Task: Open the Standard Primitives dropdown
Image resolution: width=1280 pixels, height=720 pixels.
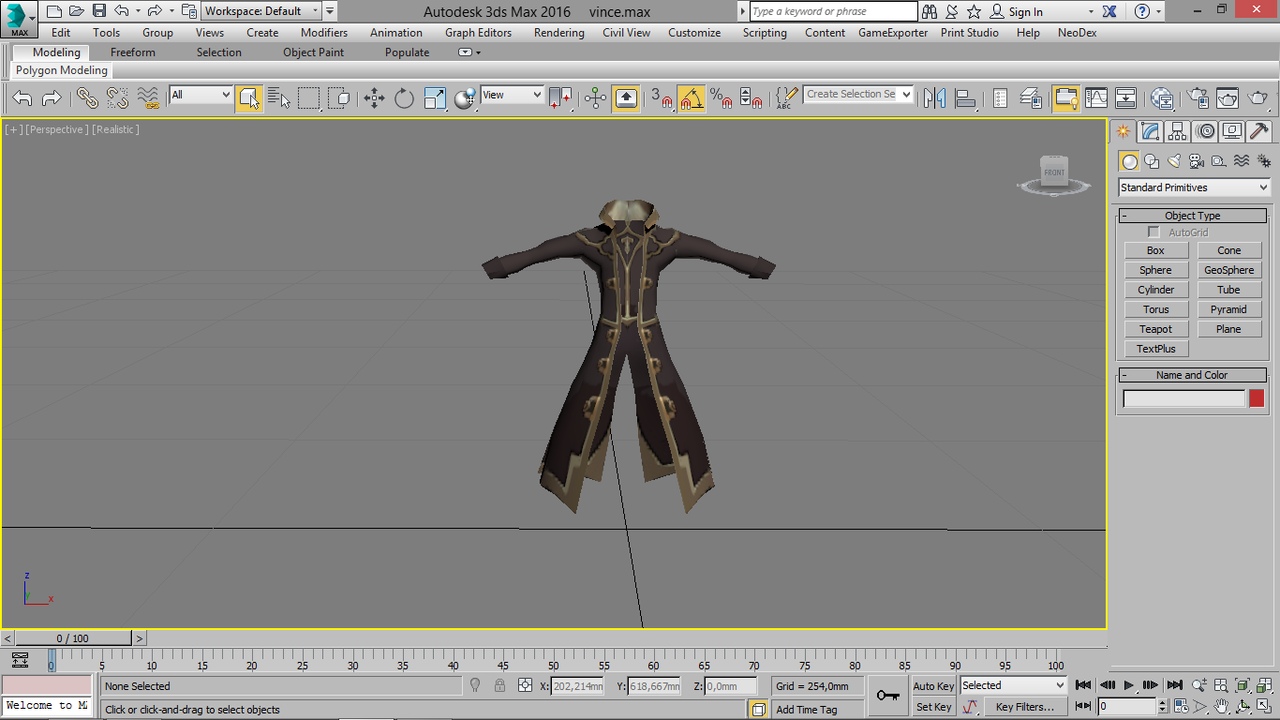Action: pos(1193,188)
